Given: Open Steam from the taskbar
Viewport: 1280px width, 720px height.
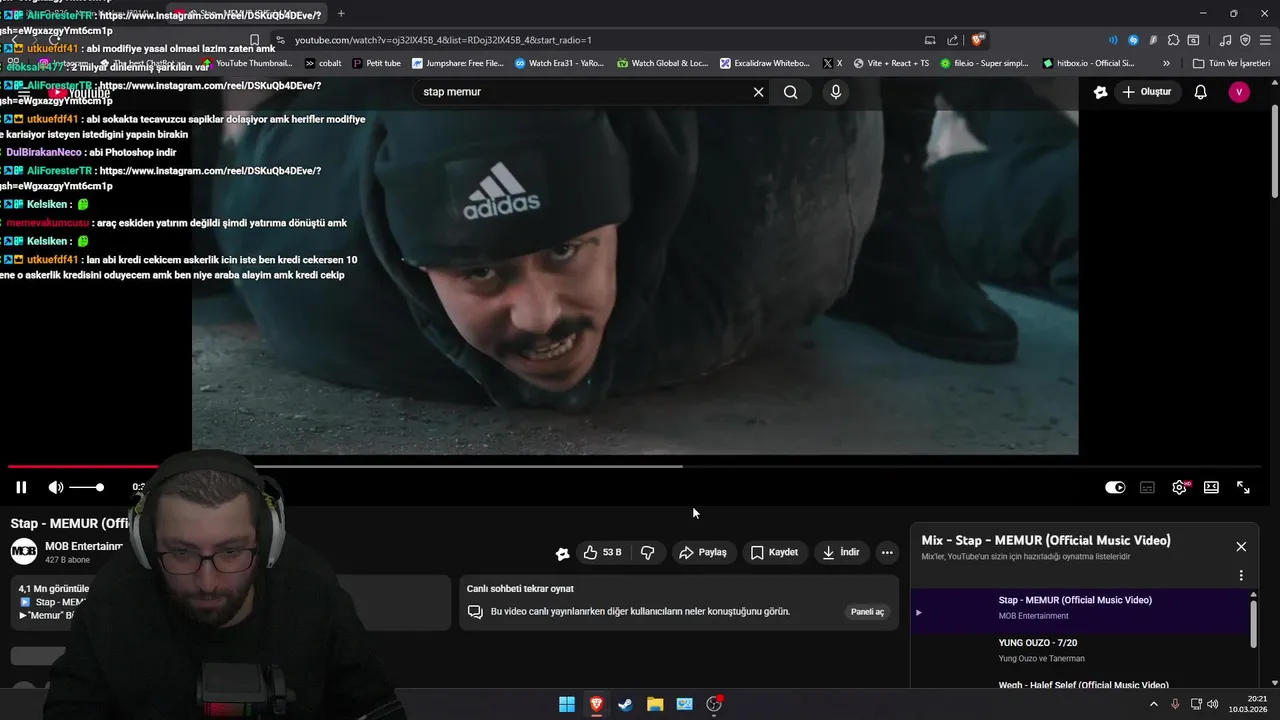Looking at the screenshot, I should [x=625, y=704].
